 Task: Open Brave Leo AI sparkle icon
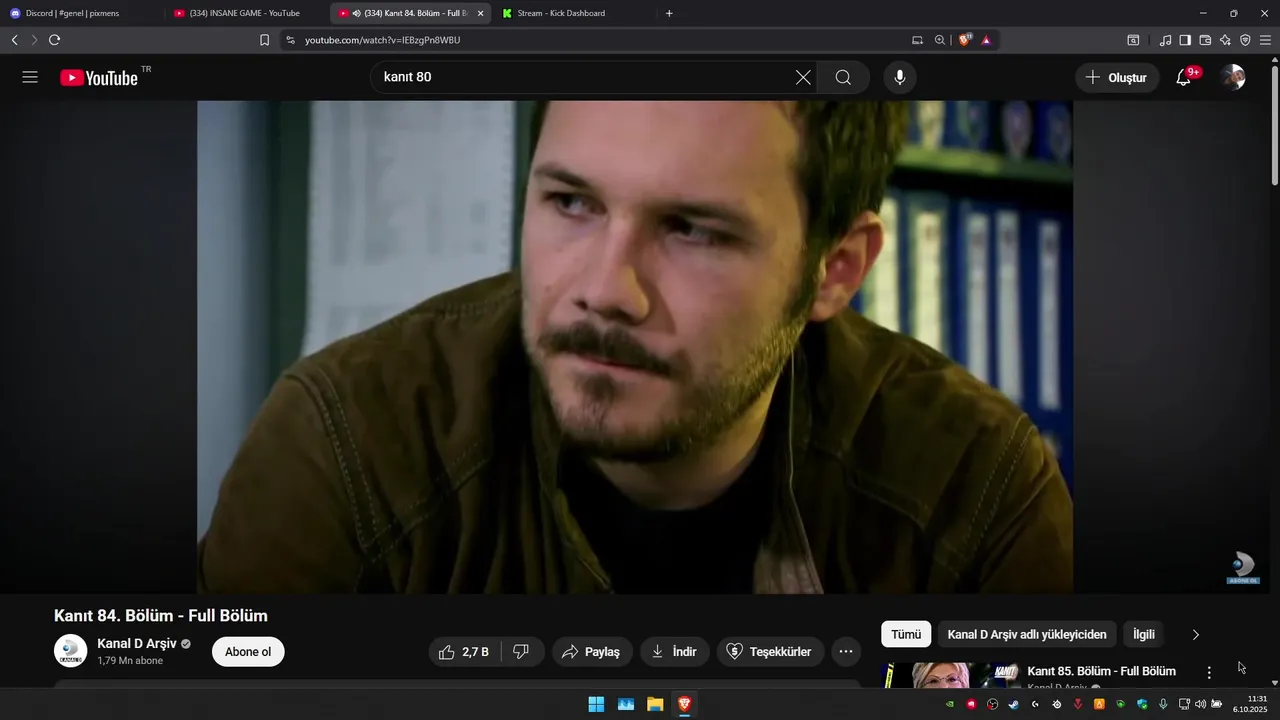1225,40
